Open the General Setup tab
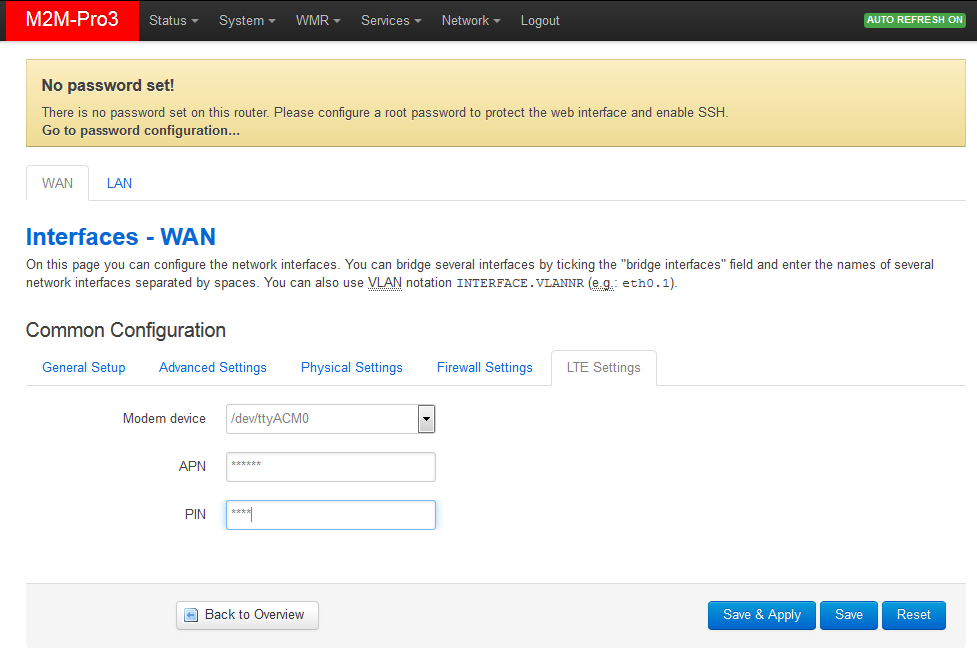Image resolution: width=977 pixels, height=664 pixels. pyautogui.click(x=83, y=368)
